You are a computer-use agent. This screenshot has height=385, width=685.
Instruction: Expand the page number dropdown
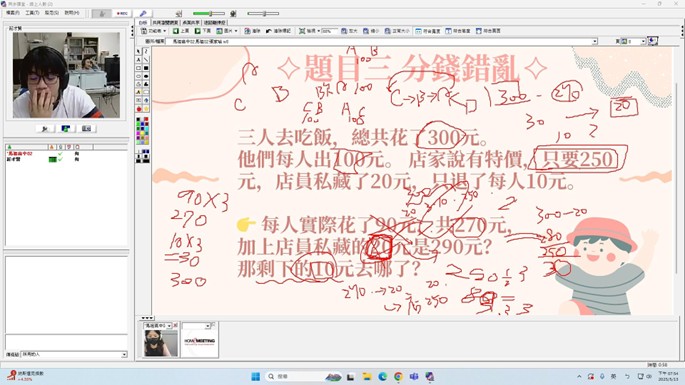[x=643, y=42]
